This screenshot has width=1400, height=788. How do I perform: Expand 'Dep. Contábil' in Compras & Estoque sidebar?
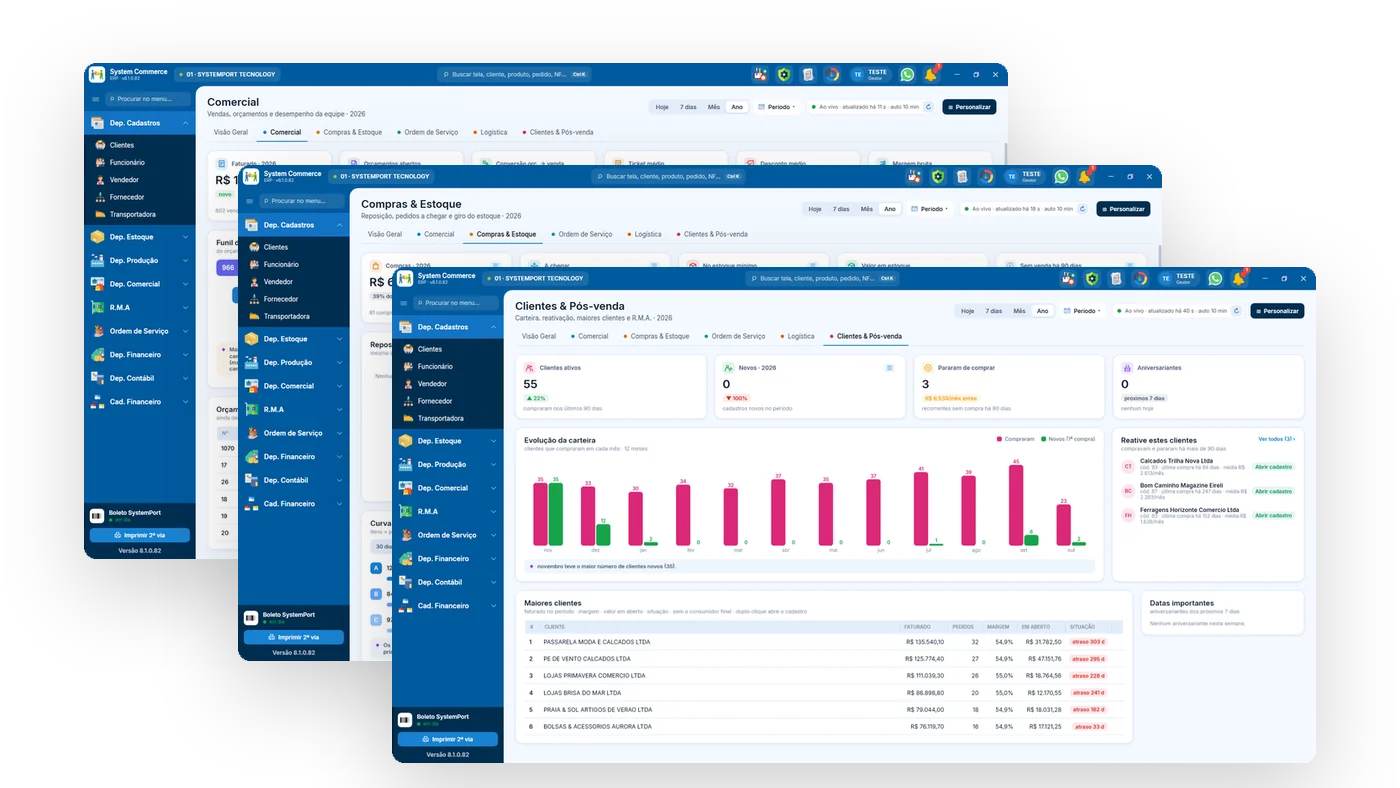coord(293,480)
